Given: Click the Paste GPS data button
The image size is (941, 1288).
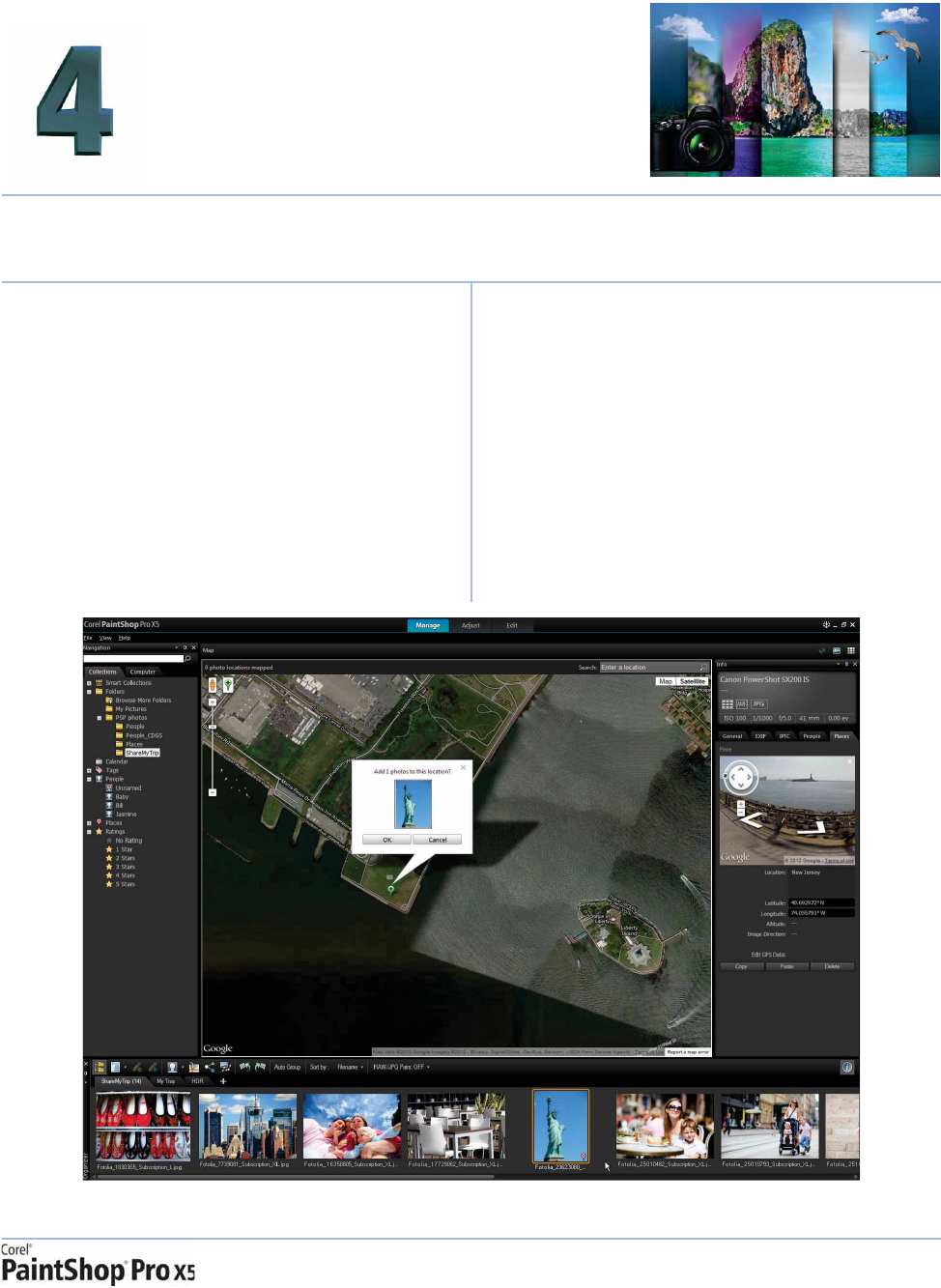Looking at the screenshot, I should [x=787, y=966].
